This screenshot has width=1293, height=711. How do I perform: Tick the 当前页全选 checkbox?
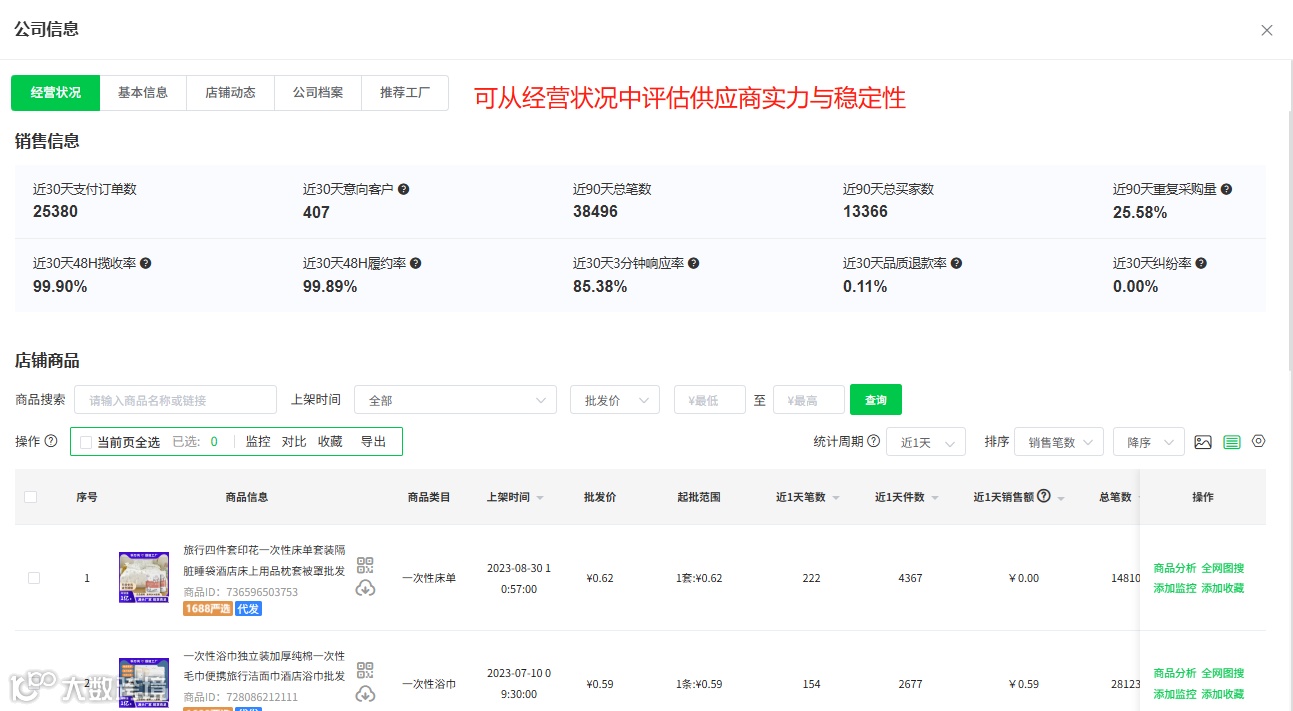[86, 442]
